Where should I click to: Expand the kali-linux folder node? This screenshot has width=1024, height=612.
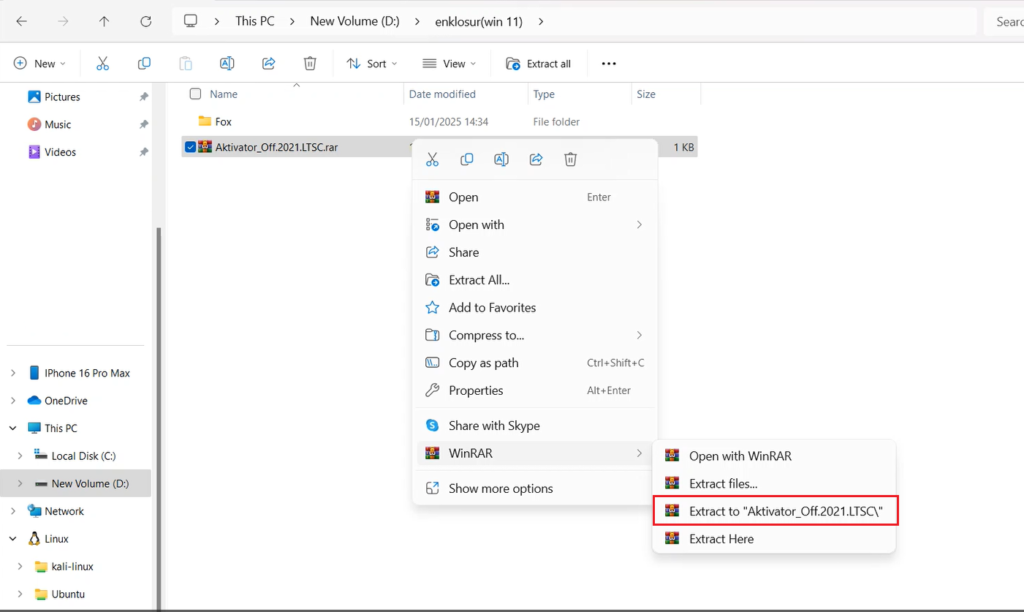[20, 566]
